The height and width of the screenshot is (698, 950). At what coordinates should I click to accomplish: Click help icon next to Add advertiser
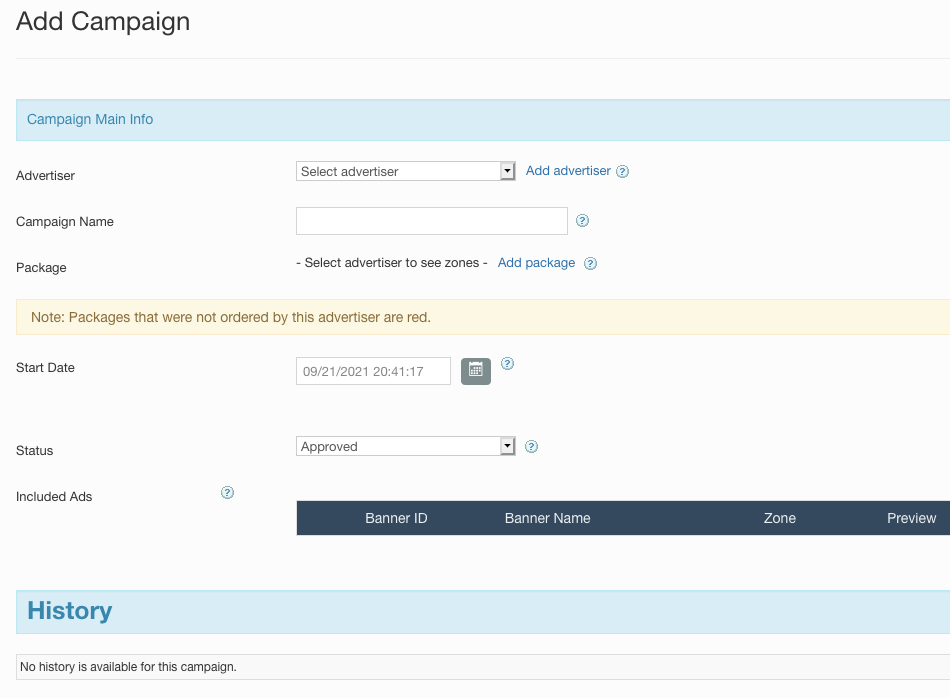(x=622, y=172)
